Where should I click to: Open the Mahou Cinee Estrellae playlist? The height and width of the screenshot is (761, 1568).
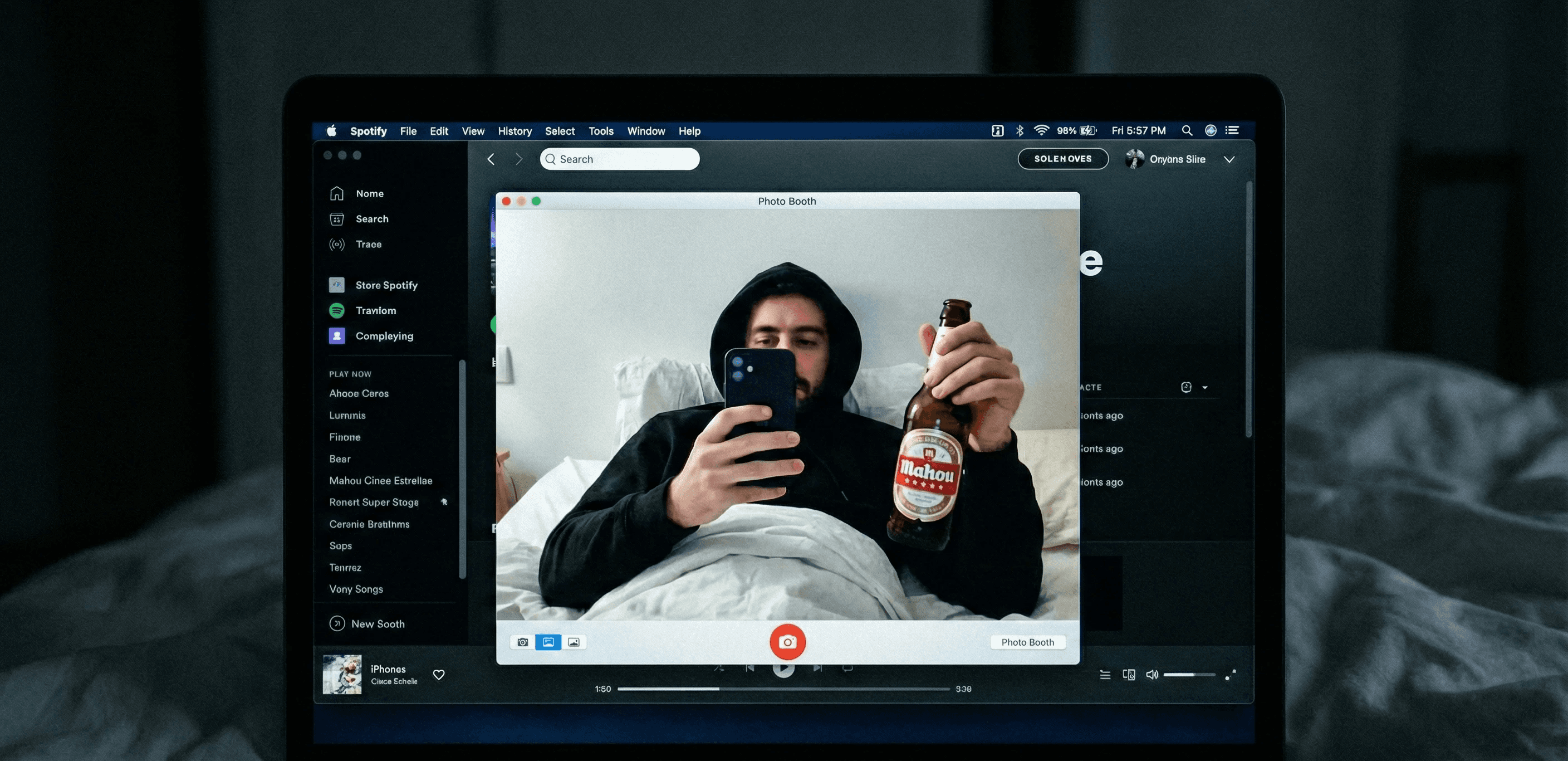380,480
